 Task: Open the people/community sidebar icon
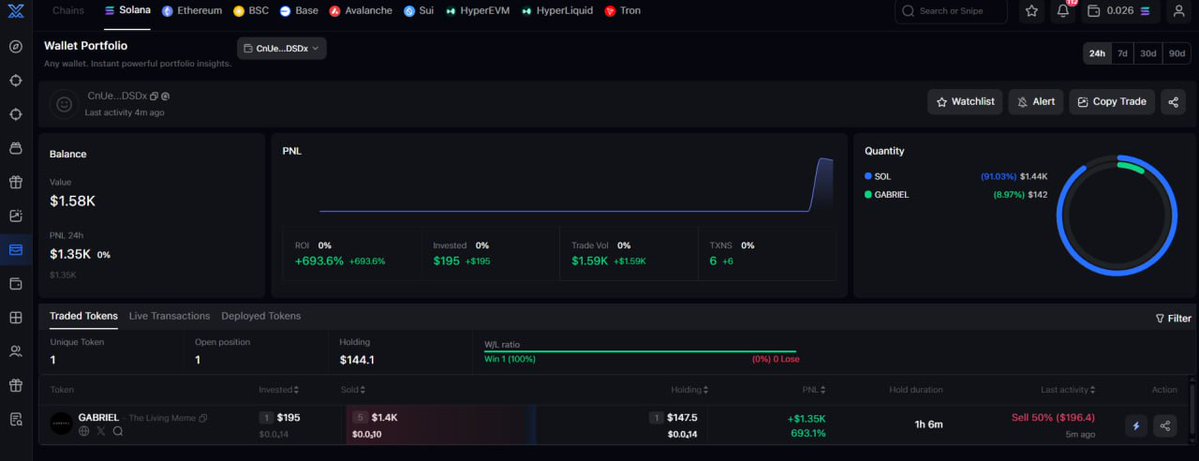click(15, 351)
